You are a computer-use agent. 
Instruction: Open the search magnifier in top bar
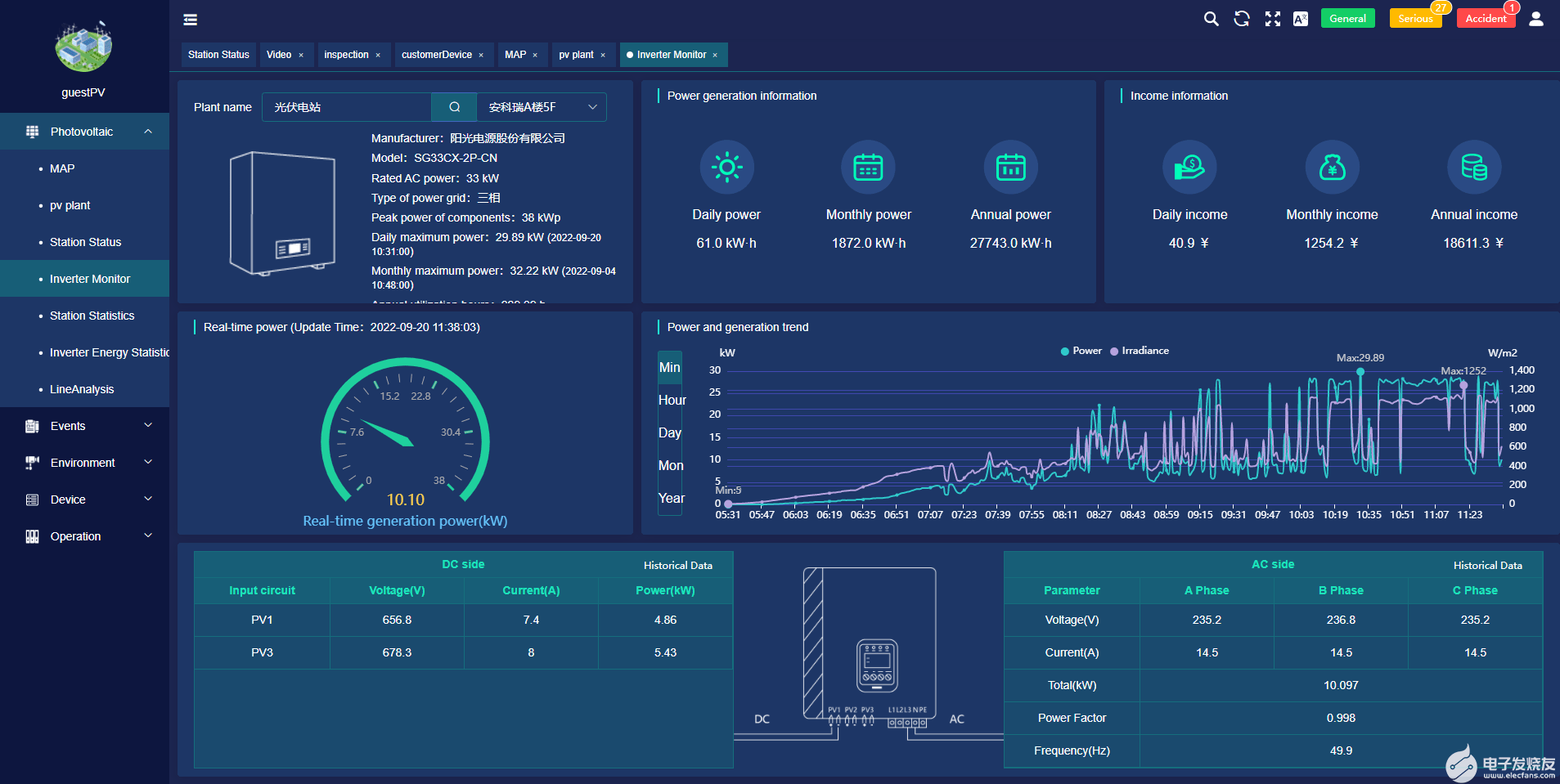[x=1212, y=19]
